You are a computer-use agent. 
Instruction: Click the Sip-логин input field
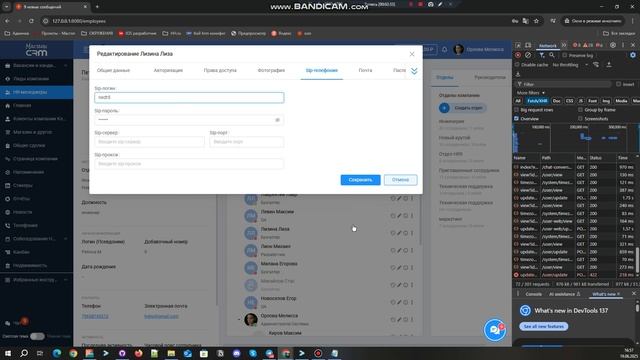(x=189, y=98)
